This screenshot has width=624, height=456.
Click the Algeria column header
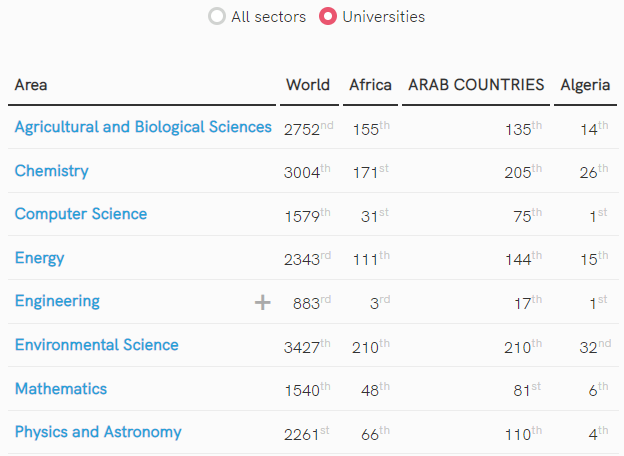click(x=585, y=85)
